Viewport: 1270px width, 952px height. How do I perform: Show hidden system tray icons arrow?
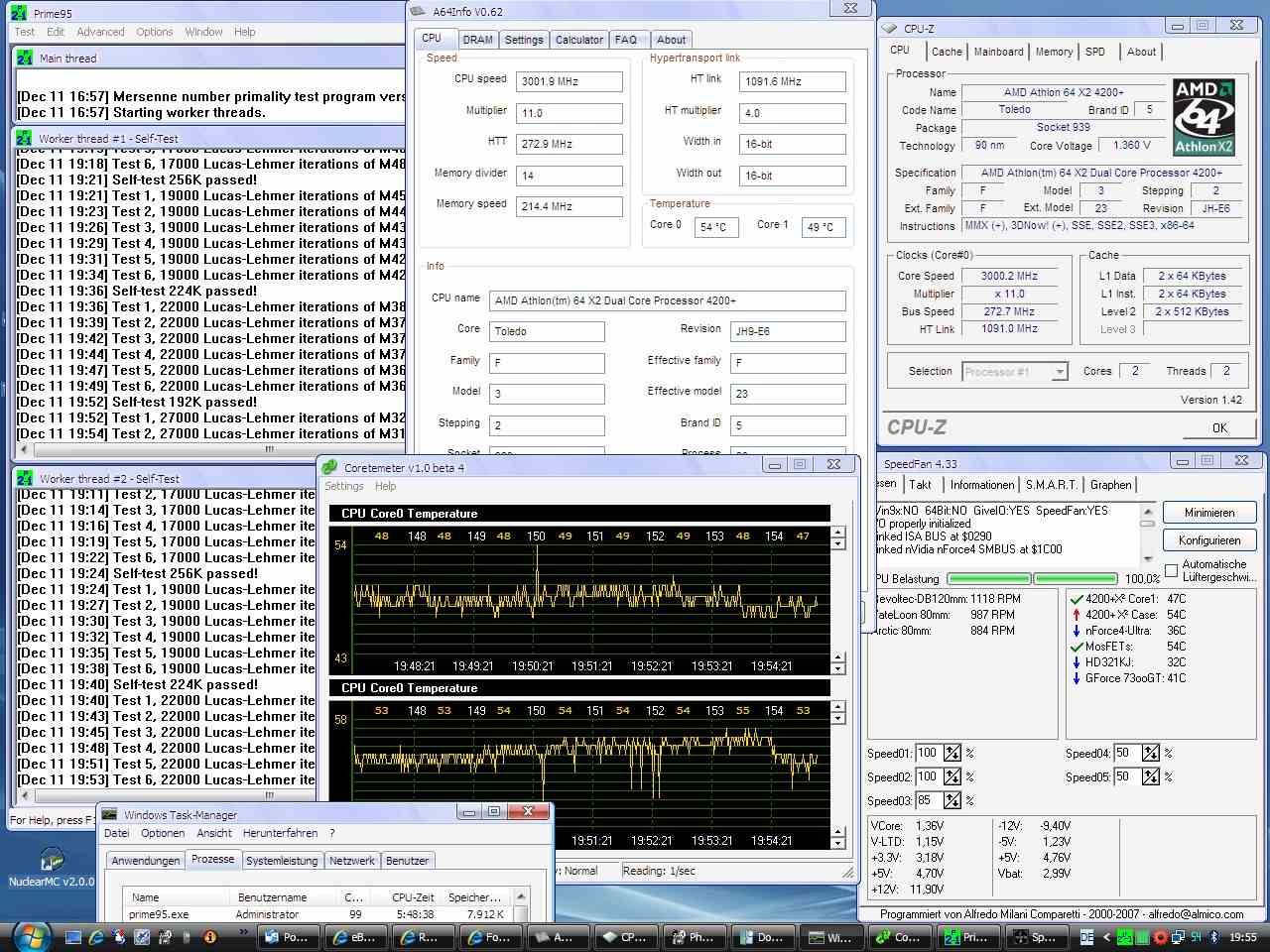[x=1108, y=937]
